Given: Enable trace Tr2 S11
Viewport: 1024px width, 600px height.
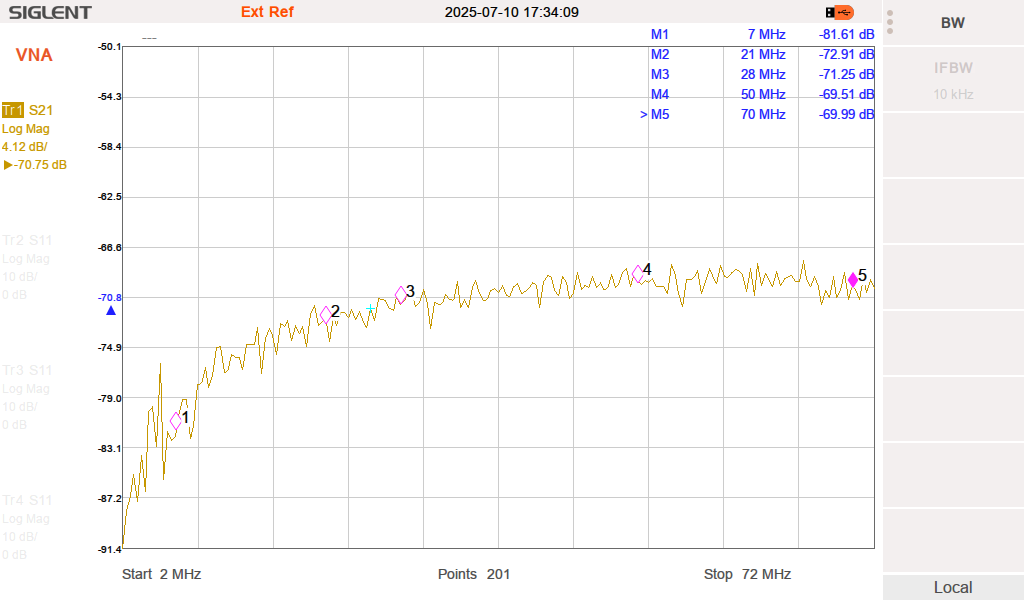Looking at the screenshot, I should (27, 240).
